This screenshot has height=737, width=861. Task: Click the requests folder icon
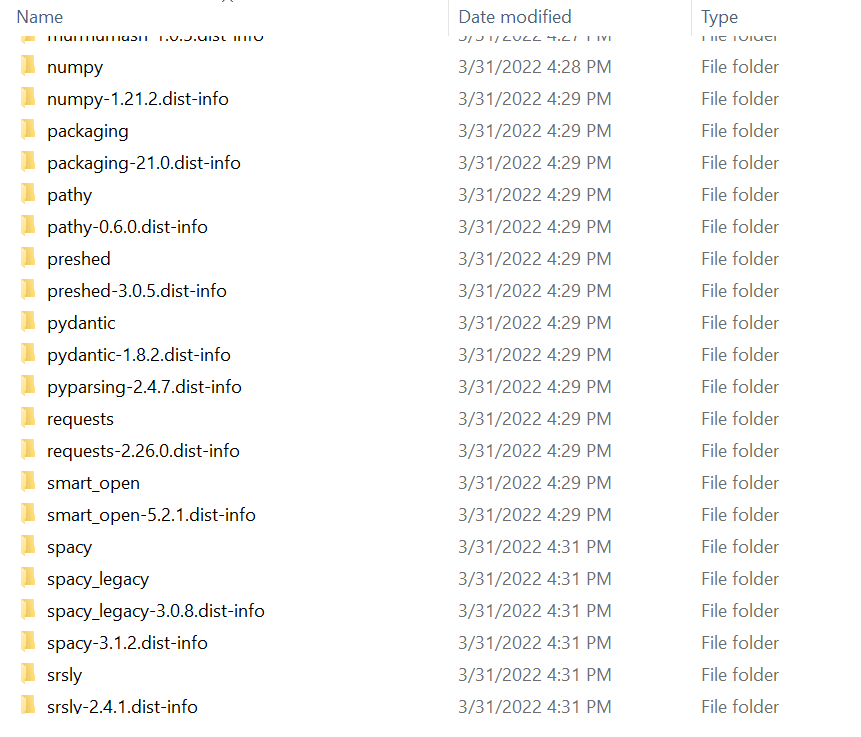click(x=28, y=417)
